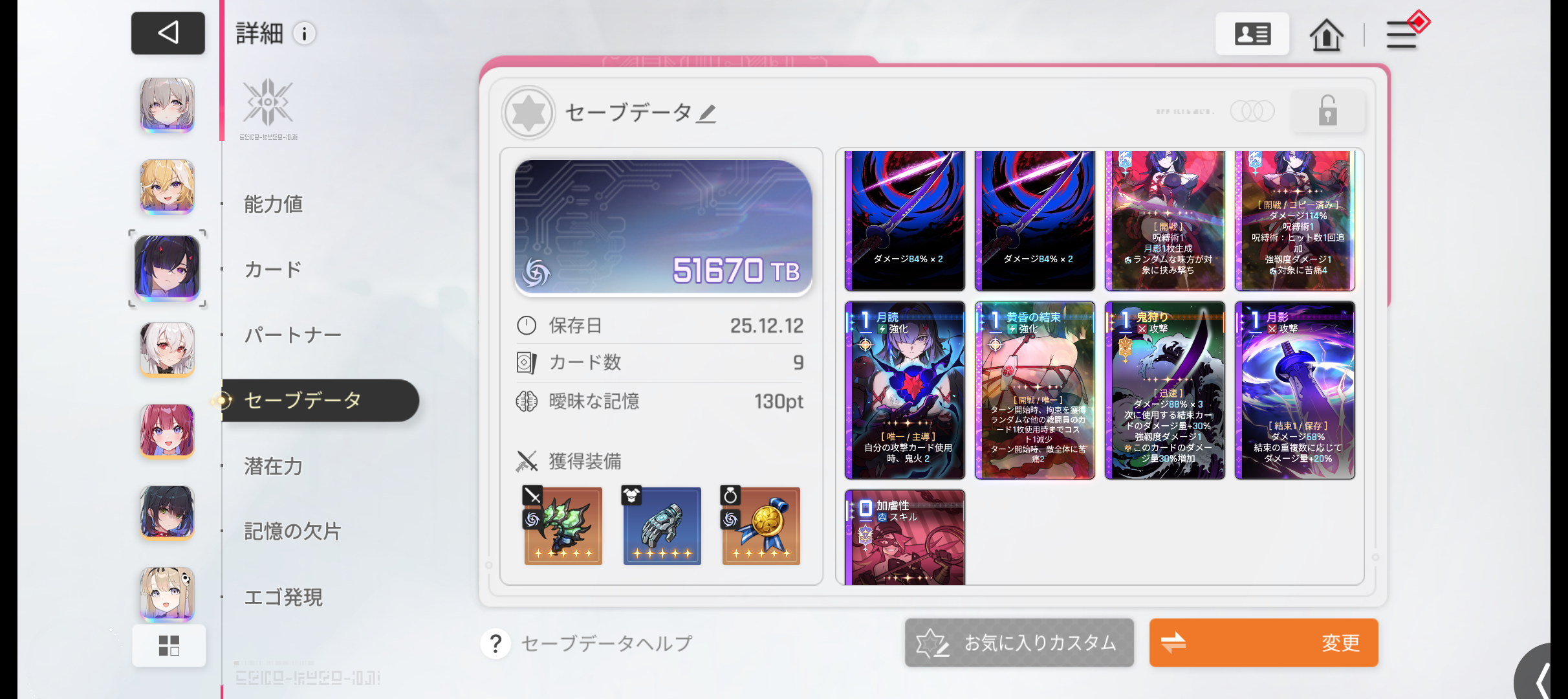The width and height of the screenshot is (1568, 699).
Task: Select the white-haired red-eyed character portrait
Action: point(167,349)
